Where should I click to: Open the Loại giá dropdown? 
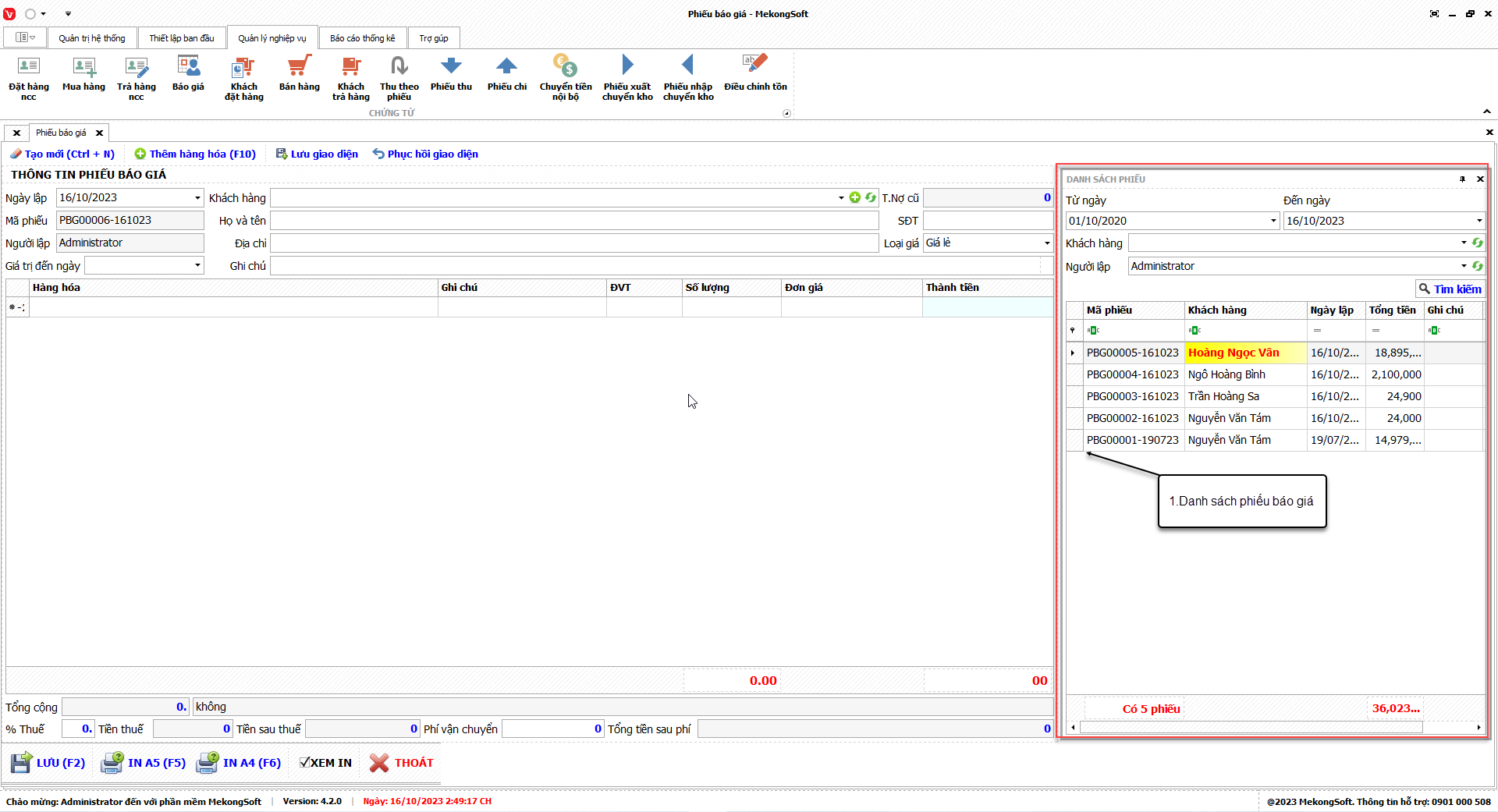pos(1046,243)
